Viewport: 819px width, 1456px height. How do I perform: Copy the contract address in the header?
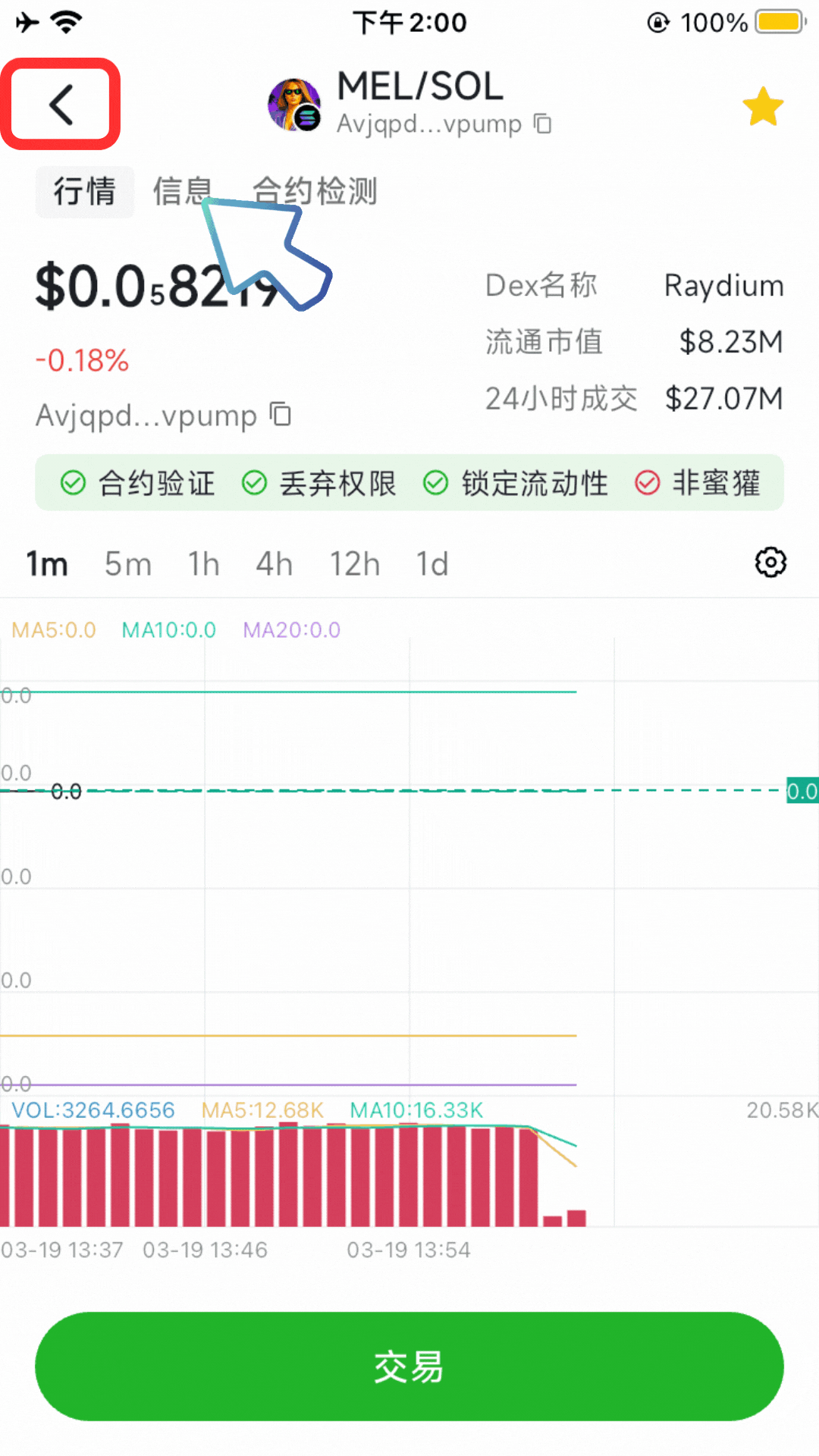[542, 123]
